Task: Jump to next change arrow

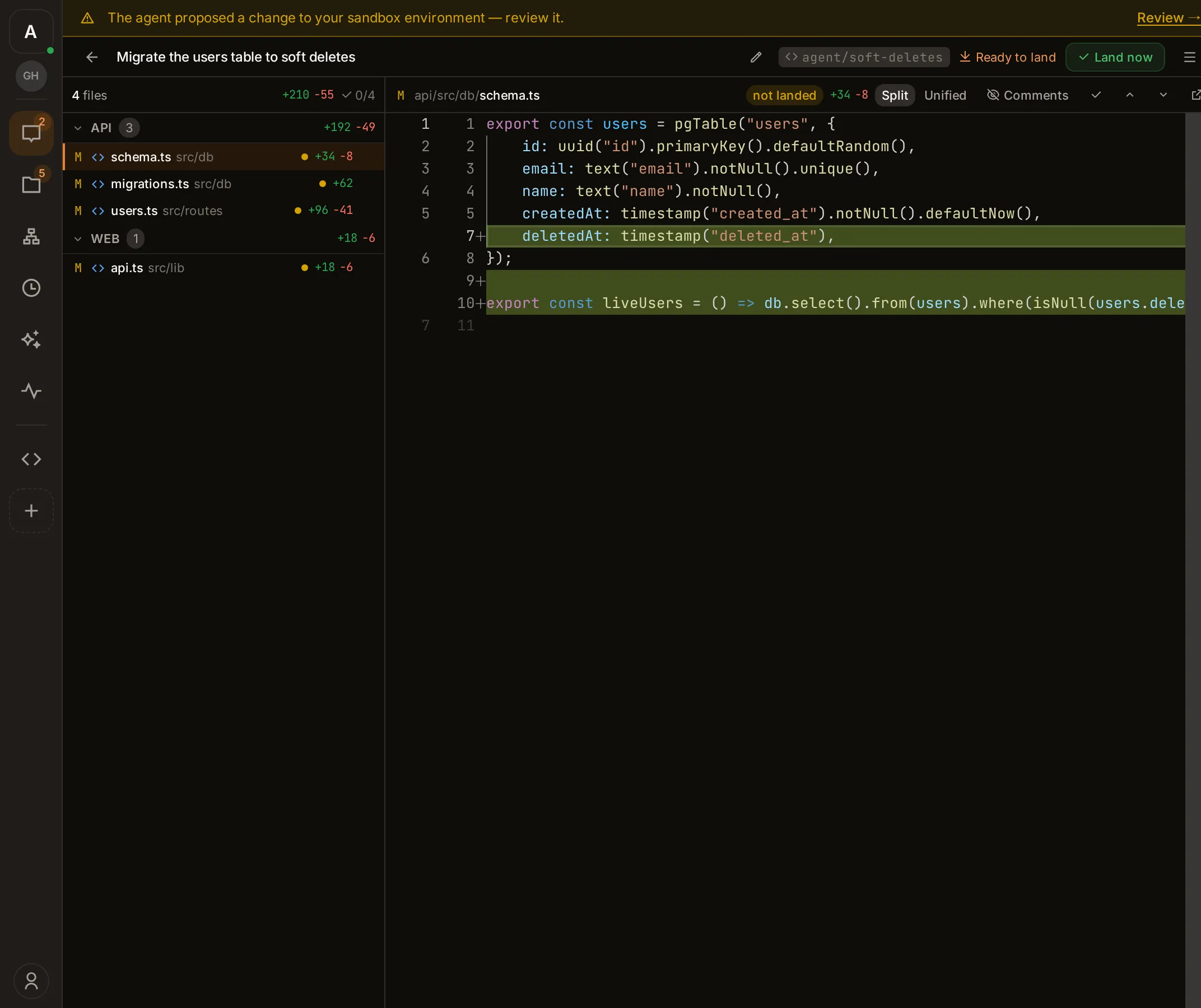Action: (1163, 95)
